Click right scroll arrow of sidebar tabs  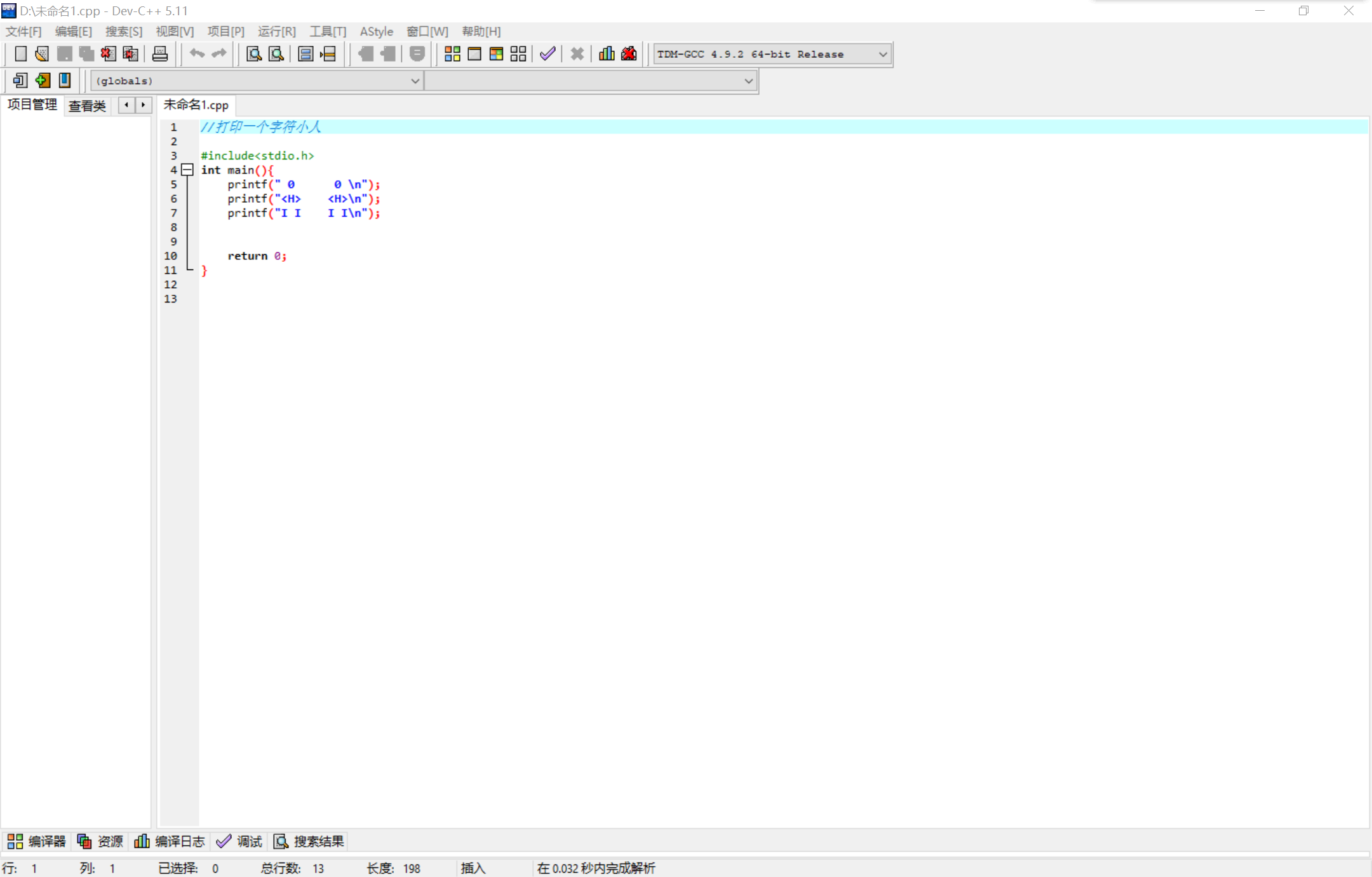click(x=144, y=105)
